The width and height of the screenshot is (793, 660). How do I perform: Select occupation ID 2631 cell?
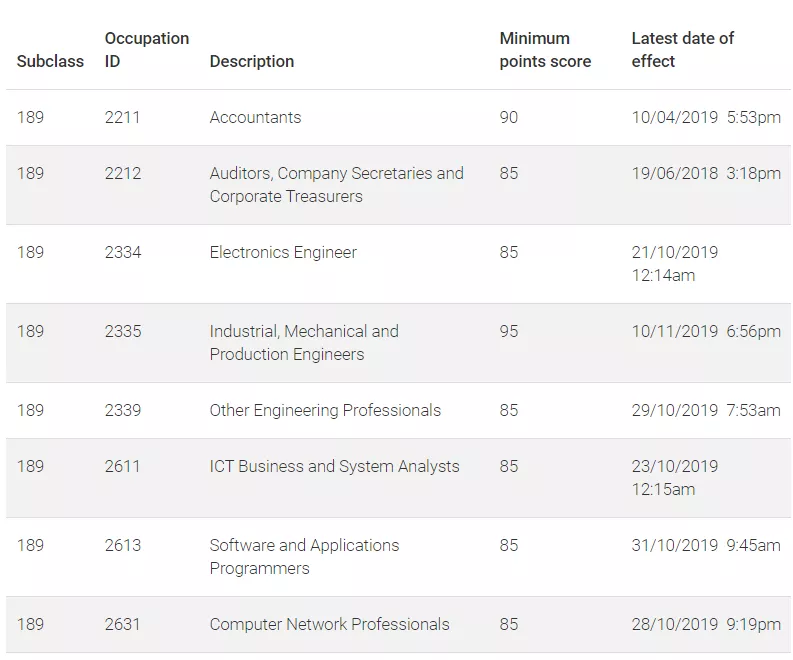pyautogui.click(x=122, y=624)
